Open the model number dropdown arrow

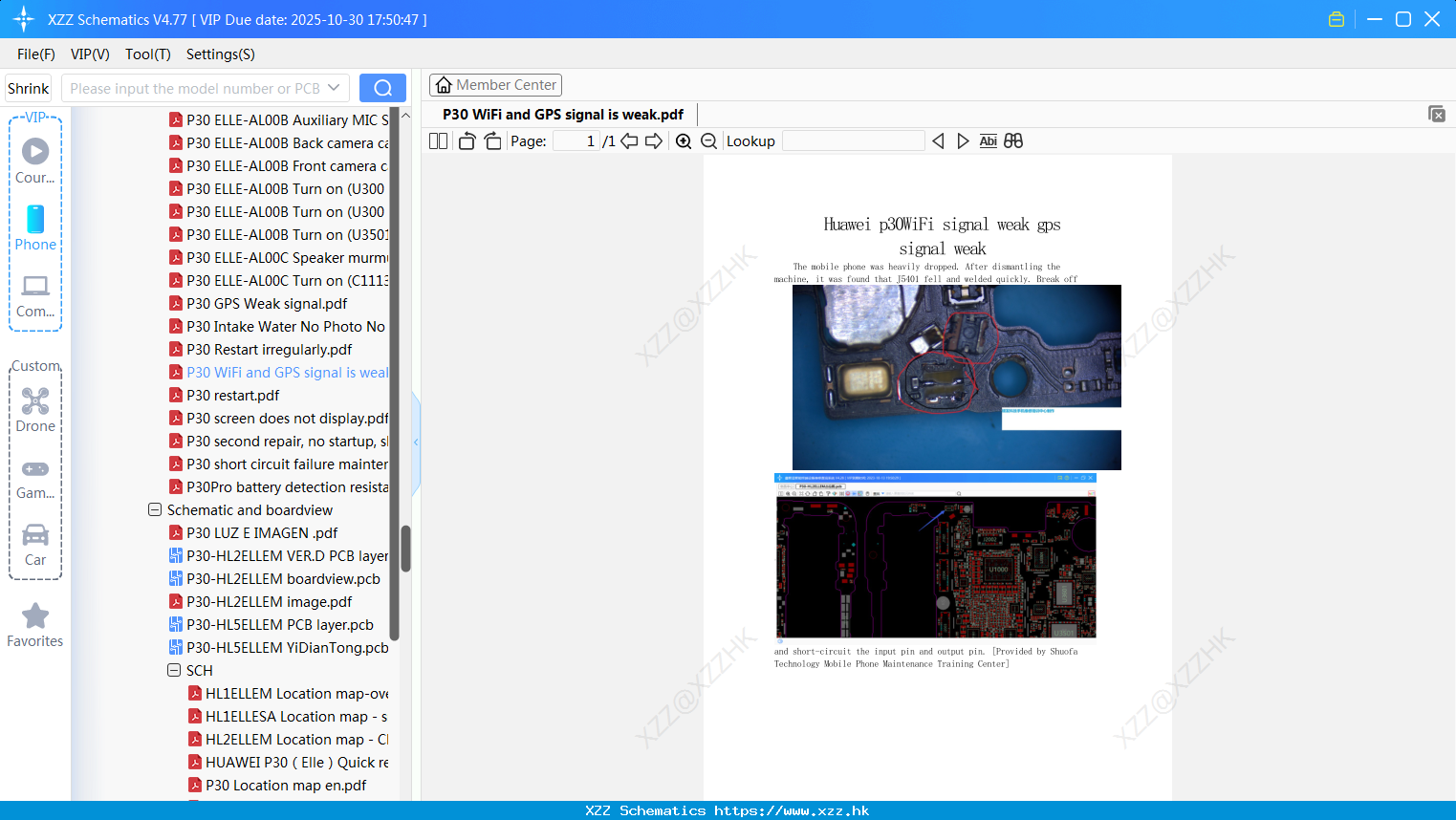(334, 88)
